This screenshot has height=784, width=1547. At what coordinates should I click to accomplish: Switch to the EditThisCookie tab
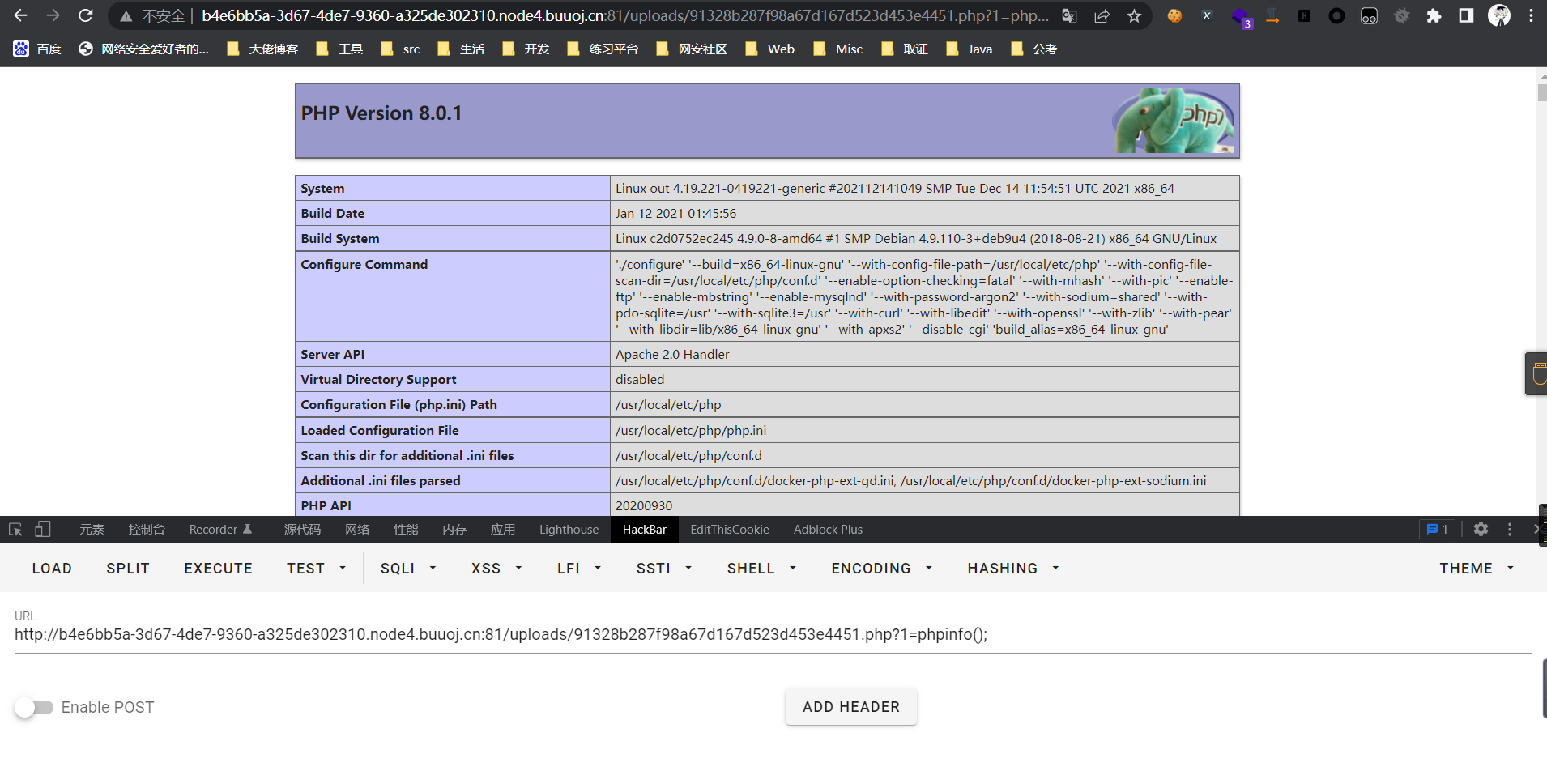(x=729, y=529)
